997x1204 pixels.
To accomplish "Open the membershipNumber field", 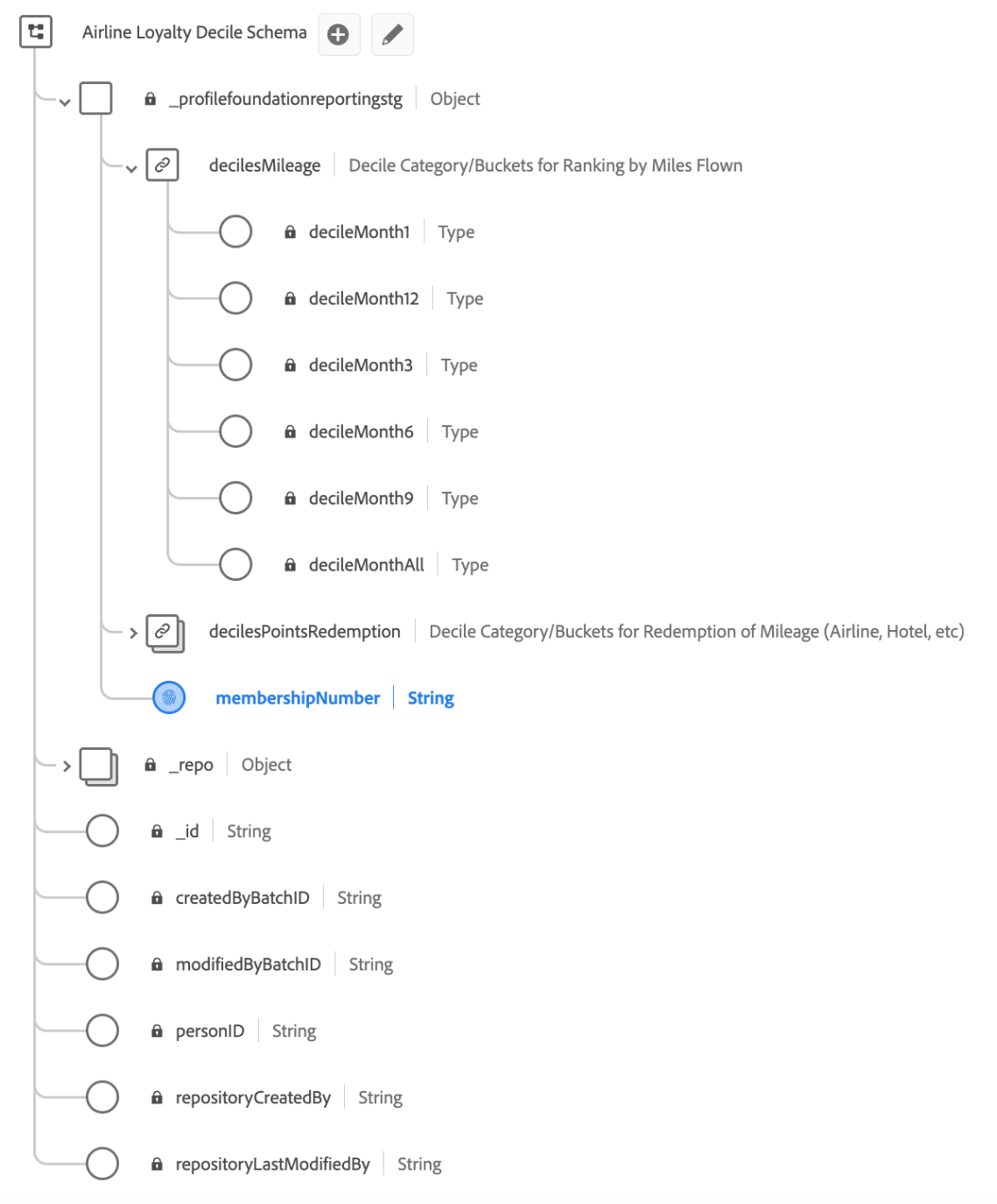I will pyautogui.click(x=298, y=698).
